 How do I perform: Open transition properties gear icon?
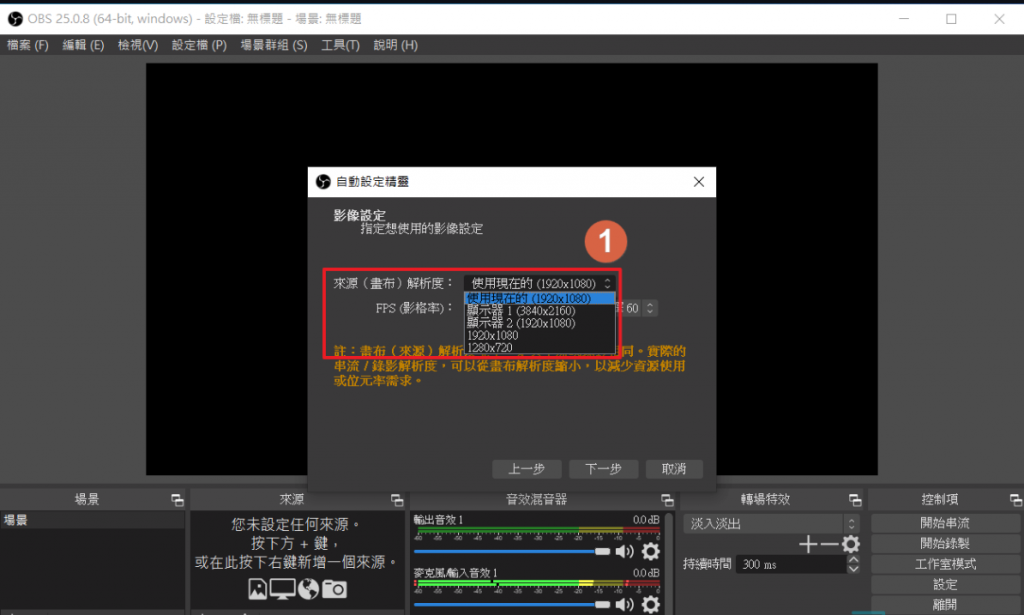coord(850,544)
